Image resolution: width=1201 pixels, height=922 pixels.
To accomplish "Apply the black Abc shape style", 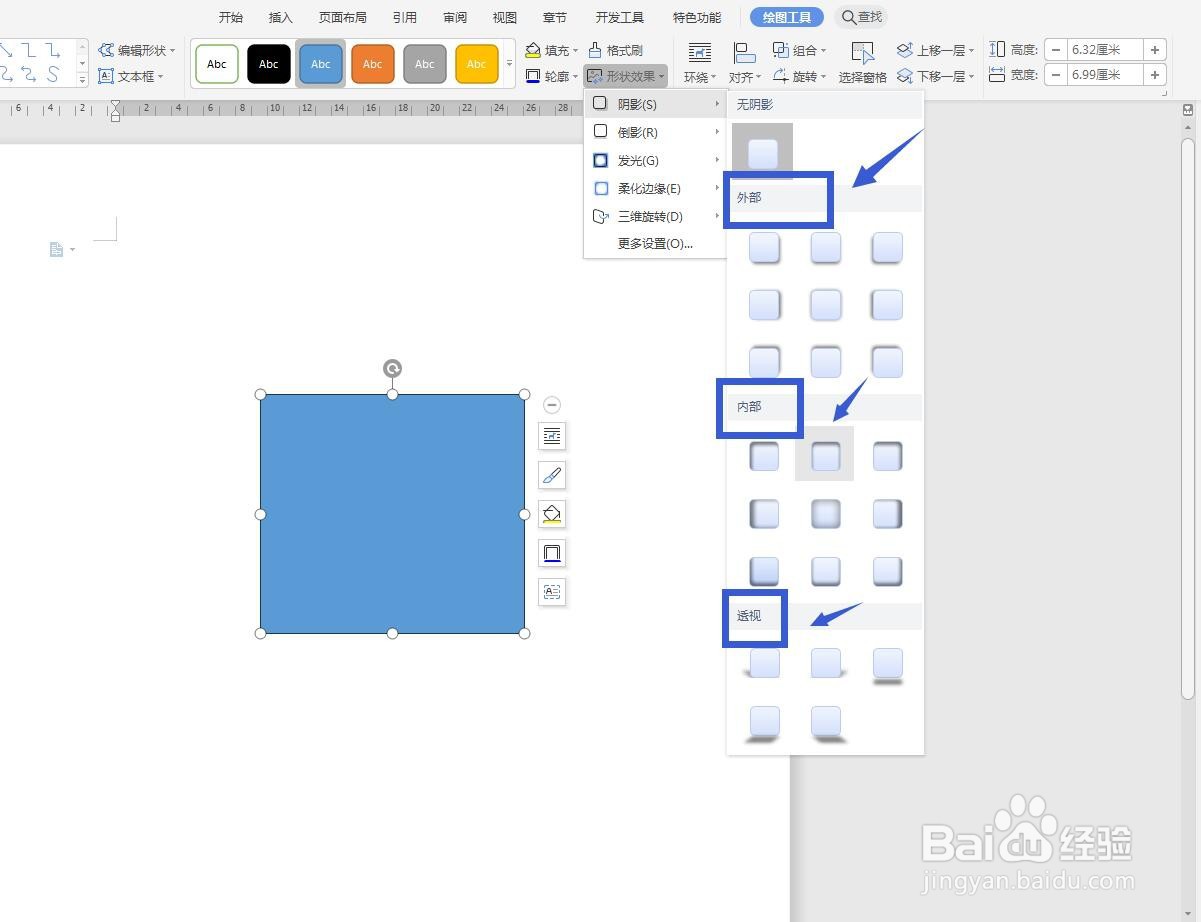I will point(269,64).
